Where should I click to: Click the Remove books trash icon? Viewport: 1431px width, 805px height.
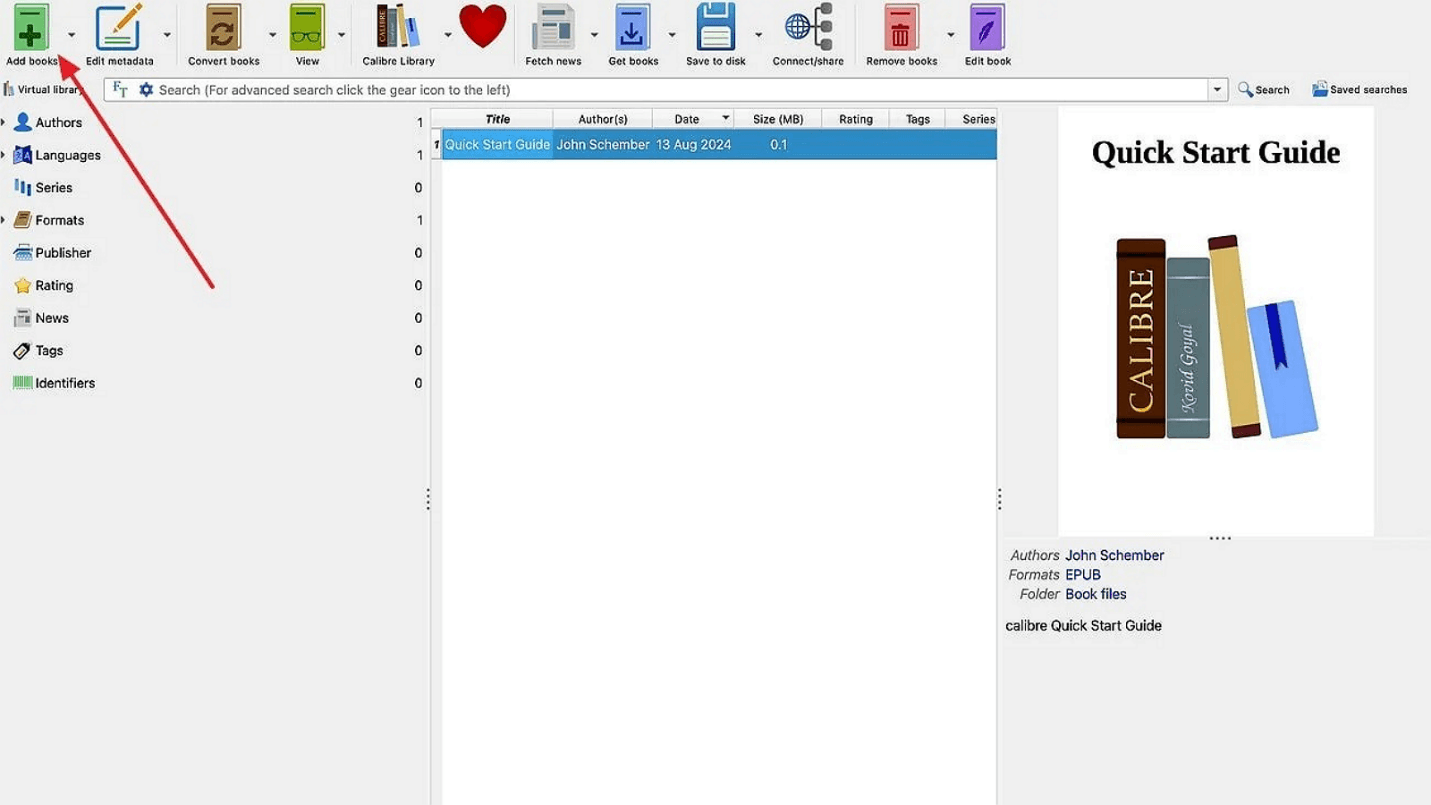tap(901, 28)
